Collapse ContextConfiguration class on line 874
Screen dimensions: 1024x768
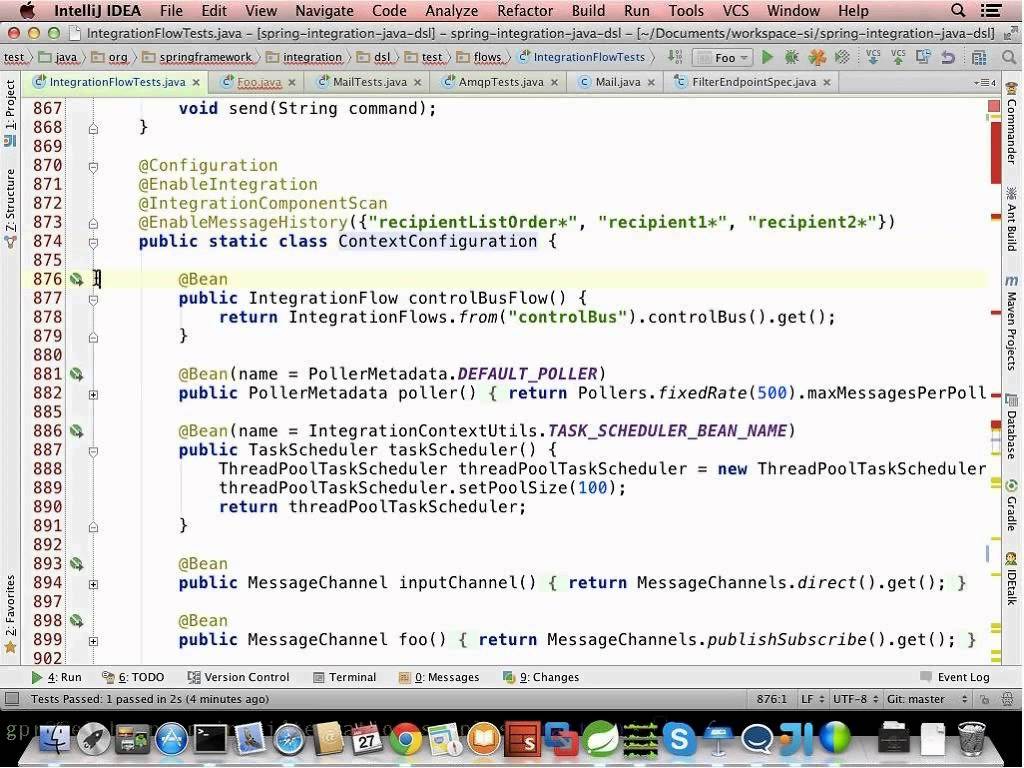[93, 243]
